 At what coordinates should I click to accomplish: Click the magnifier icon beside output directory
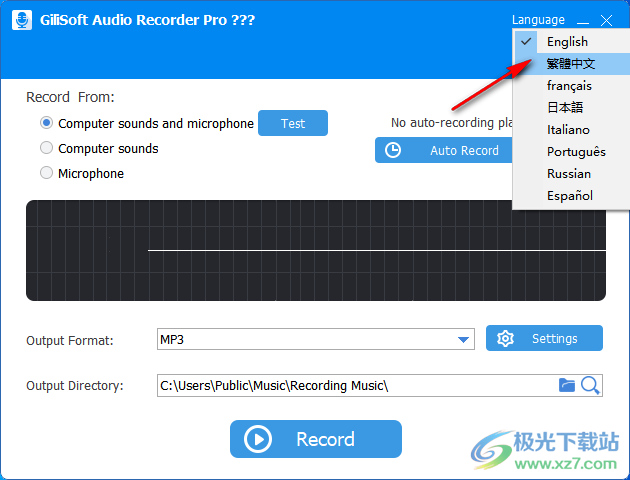(x=590, y=385)
